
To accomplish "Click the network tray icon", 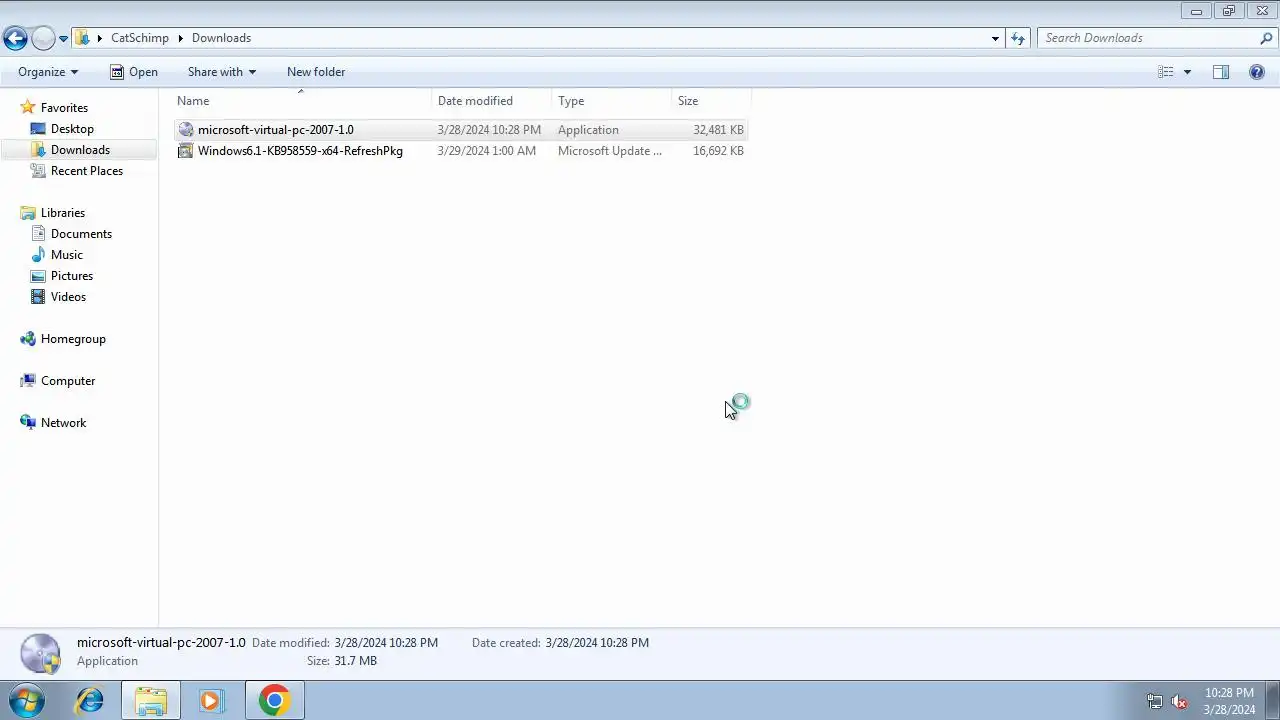I will coord(1155,702).
